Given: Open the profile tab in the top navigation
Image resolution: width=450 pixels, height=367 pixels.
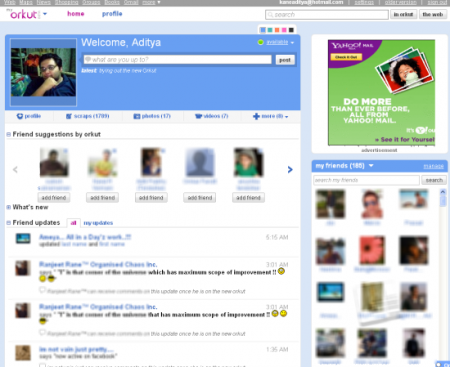Looking at the screenshot, I should point(112,14).
